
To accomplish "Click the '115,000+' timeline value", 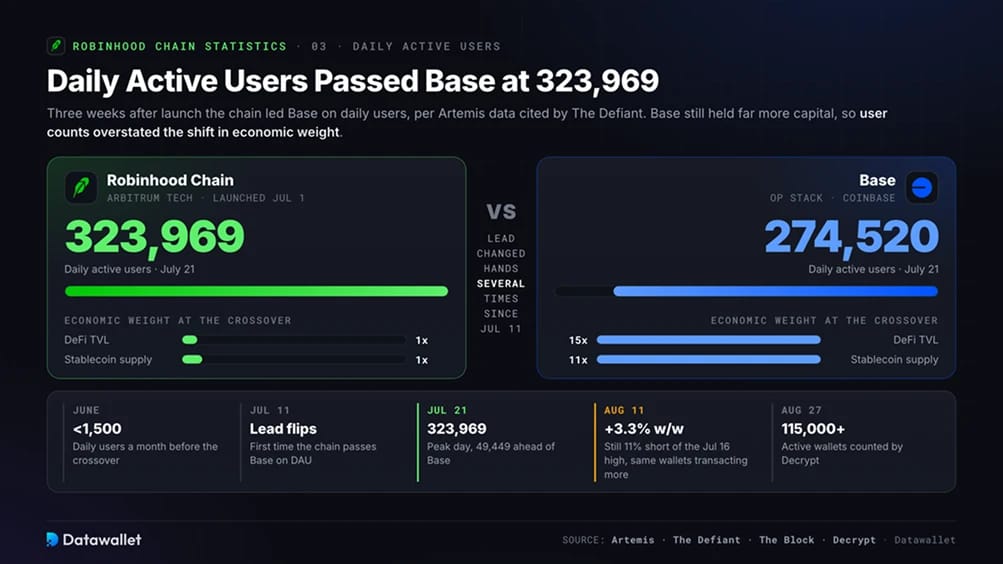I will 813,428.
